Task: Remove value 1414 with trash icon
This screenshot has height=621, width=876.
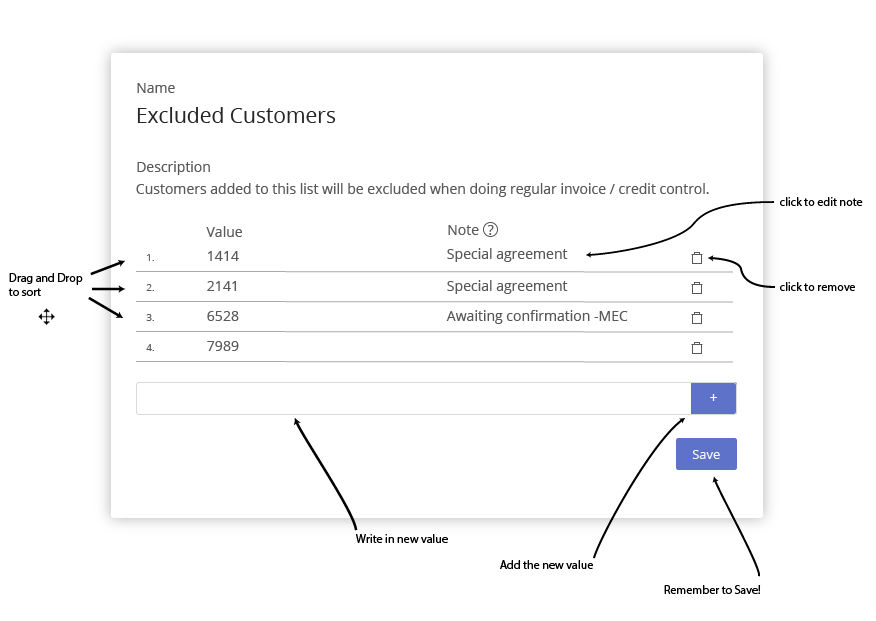Action: point(697,258)
